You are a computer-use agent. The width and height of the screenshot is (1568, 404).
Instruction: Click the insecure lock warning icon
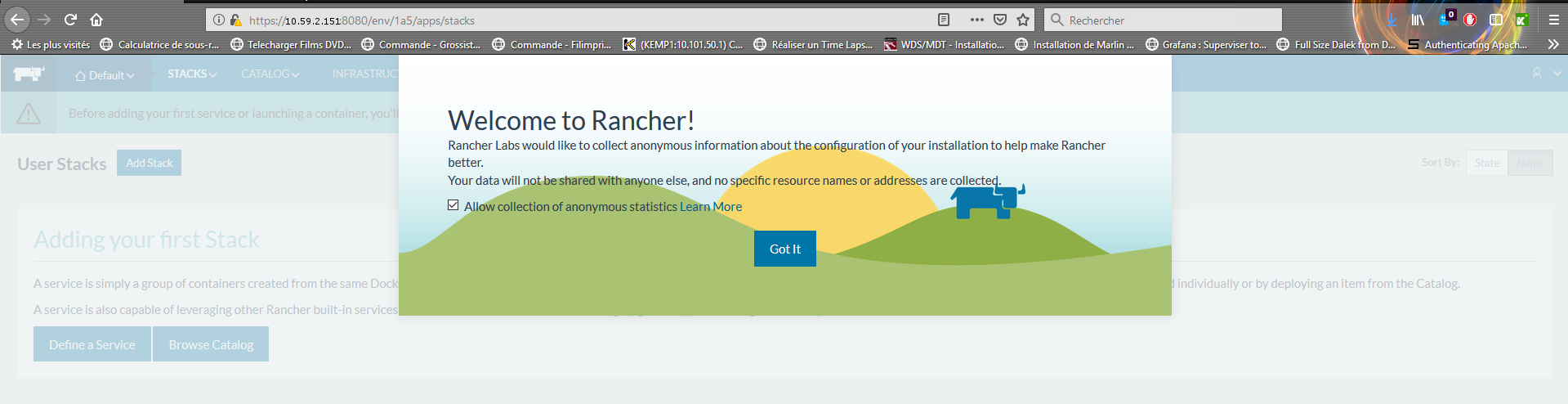235,20
